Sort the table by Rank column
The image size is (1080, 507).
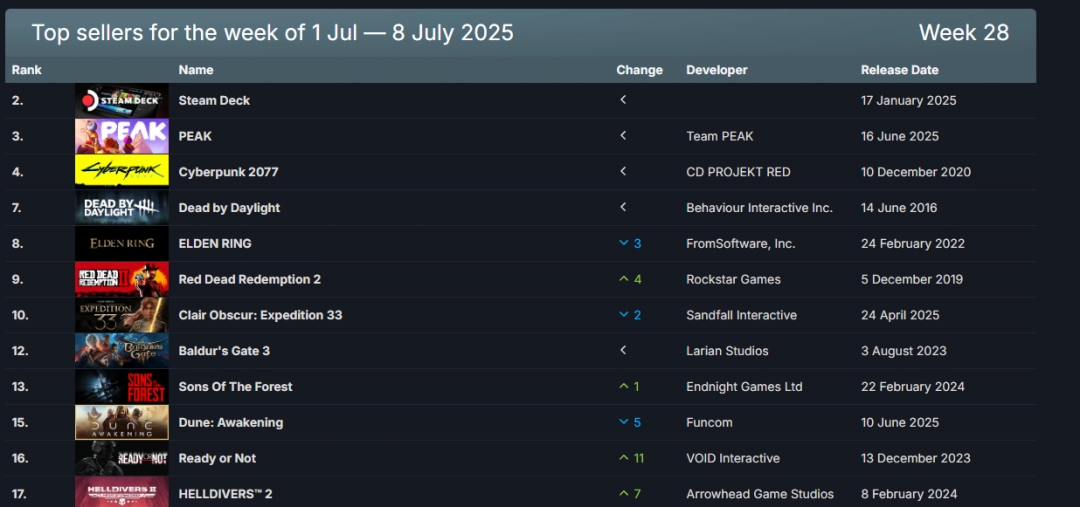(x=27, y=70)
